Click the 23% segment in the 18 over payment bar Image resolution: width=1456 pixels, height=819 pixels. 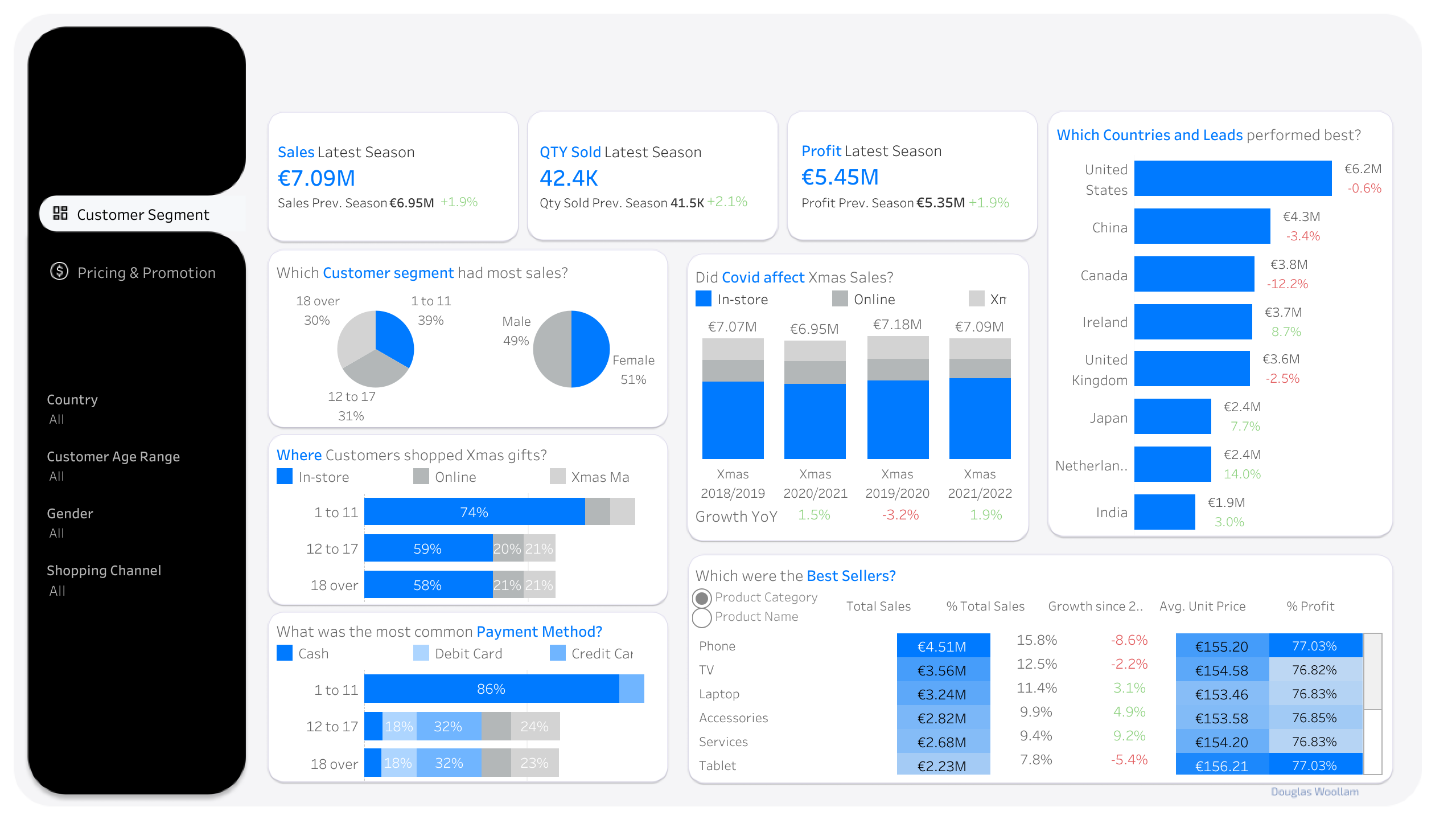tap(534, 763)
